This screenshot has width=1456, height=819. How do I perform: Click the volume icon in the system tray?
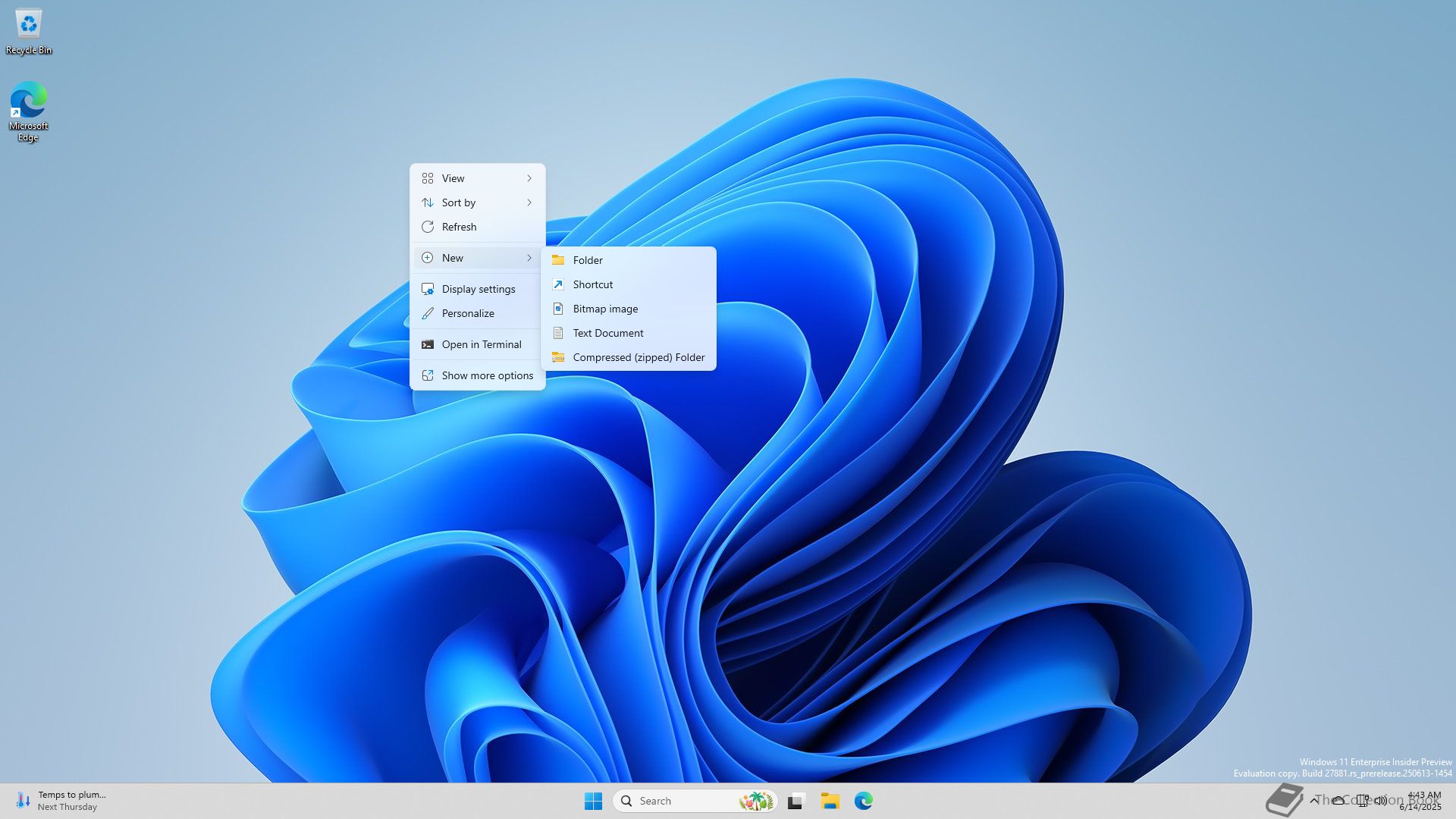tap(1381, 800)
